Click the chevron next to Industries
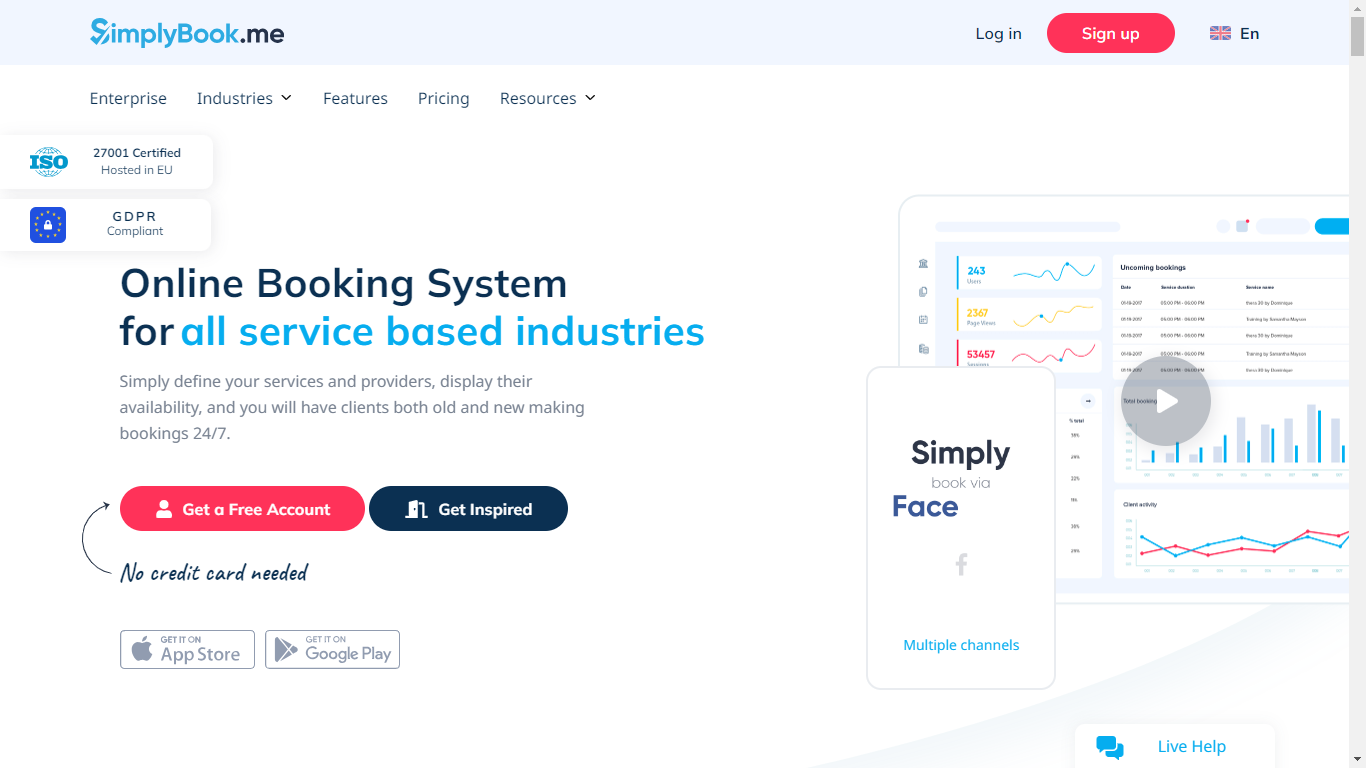Viewport: 1366px width, 768px height. click(286, 98)
